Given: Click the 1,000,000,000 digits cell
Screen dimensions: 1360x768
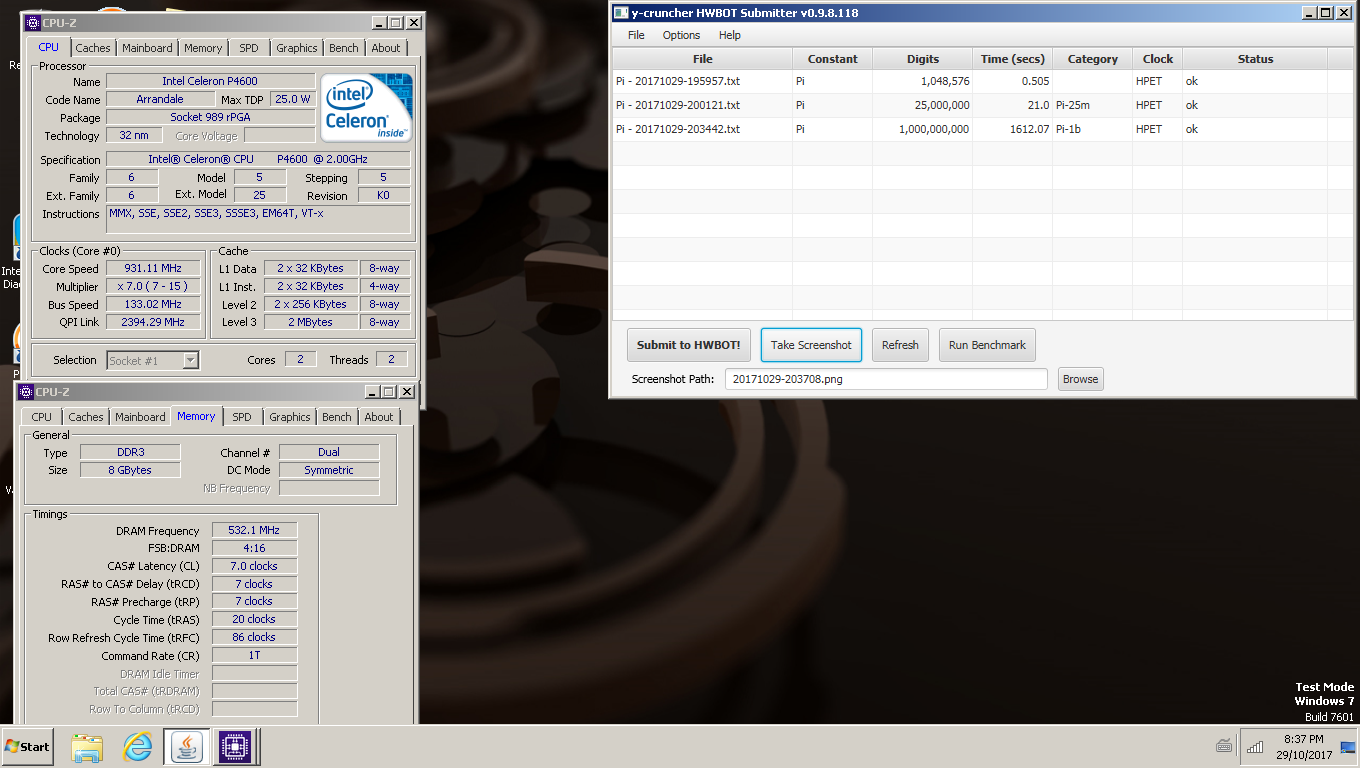Looking at the screenshot, I should pos(922,129).
